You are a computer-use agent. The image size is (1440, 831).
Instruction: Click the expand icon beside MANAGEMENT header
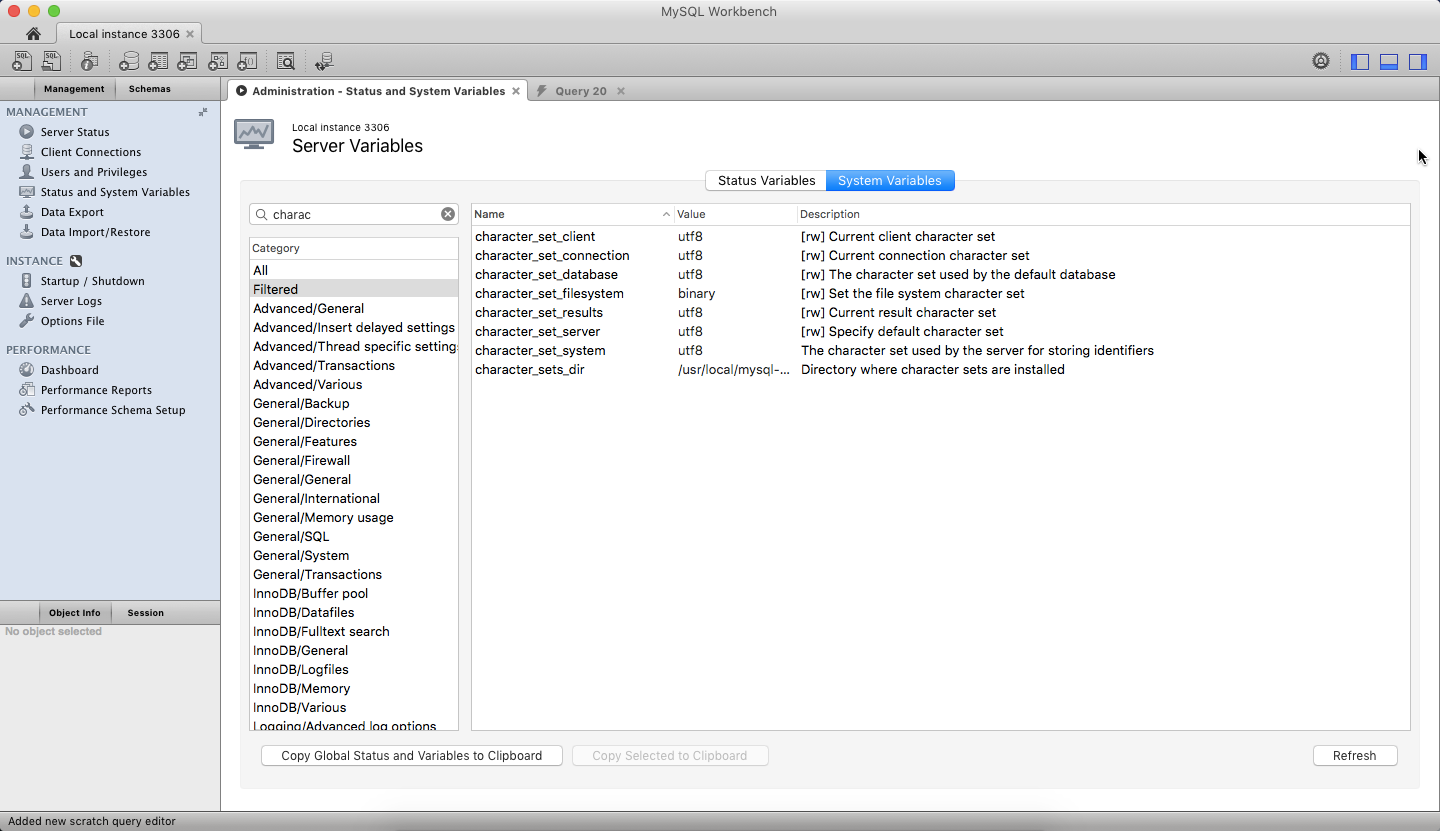203,112
